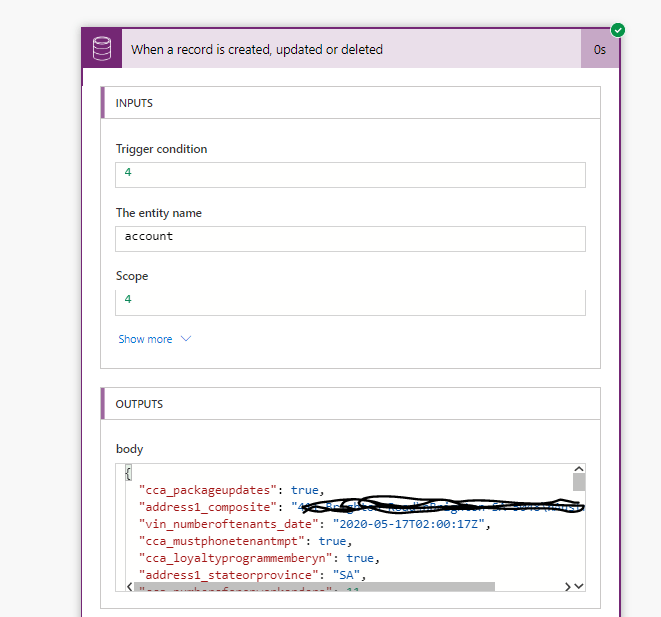Click the Trigger condition value field

point(350,173)
